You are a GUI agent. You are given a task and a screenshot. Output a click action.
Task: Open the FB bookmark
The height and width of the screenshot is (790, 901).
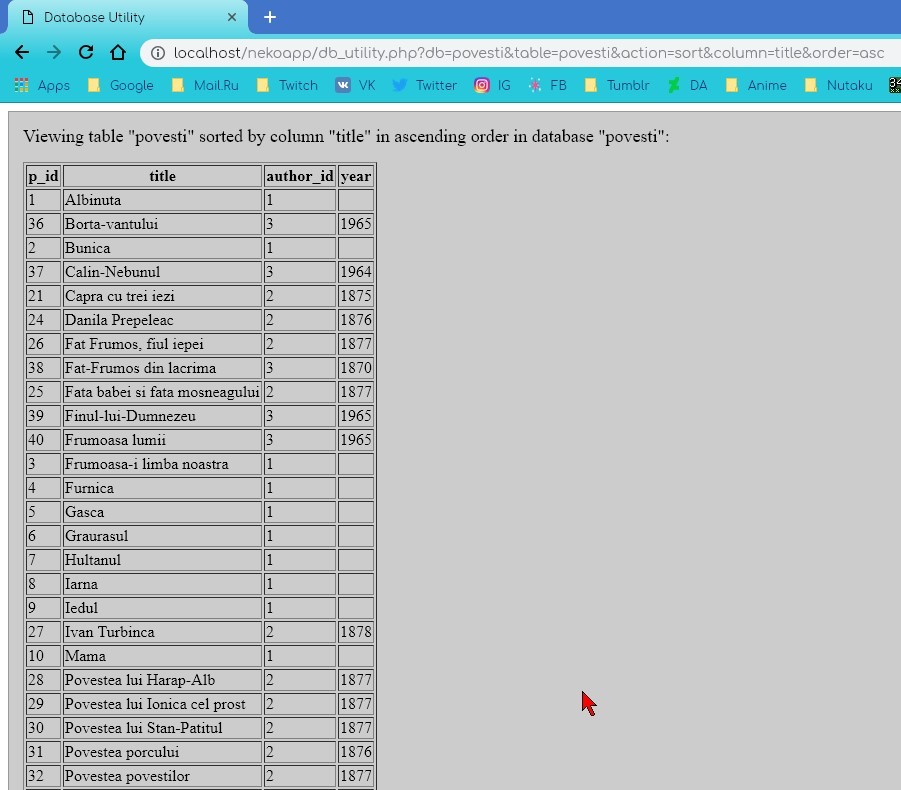(x=547, y=86)
